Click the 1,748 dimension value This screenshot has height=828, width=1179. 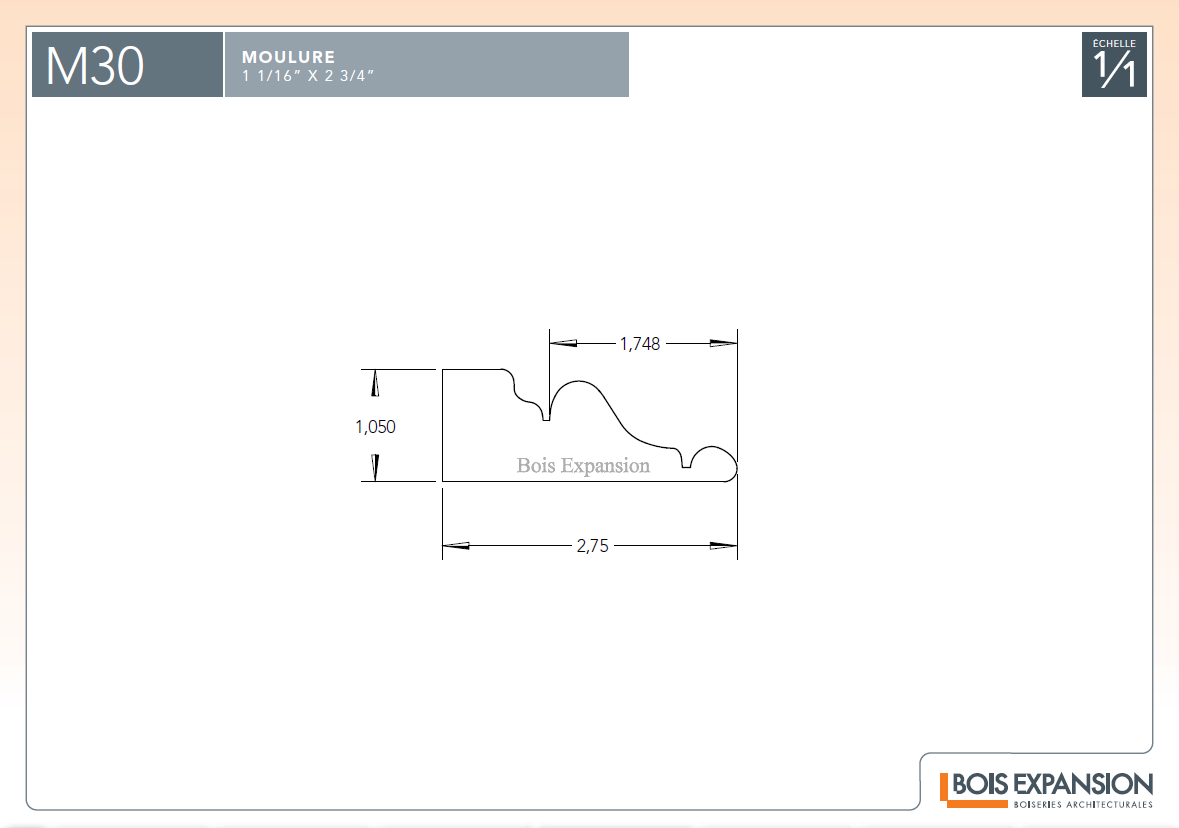[640, 344]
